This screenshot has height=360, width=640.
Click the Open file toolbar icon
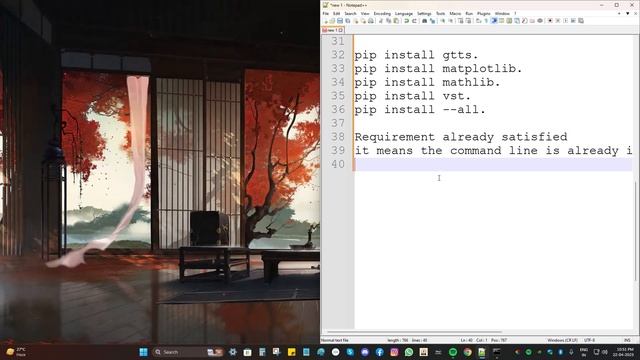point(332,21)
